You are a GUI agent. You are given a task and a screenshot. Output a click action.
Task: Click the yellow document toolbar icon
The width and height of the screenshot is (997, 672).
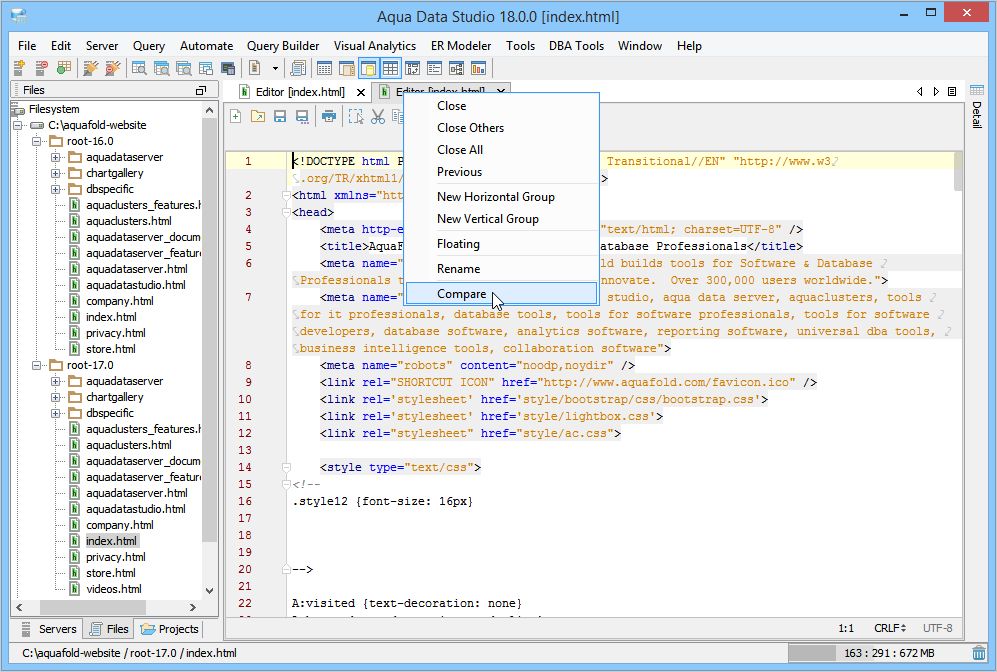coord(255,68)
